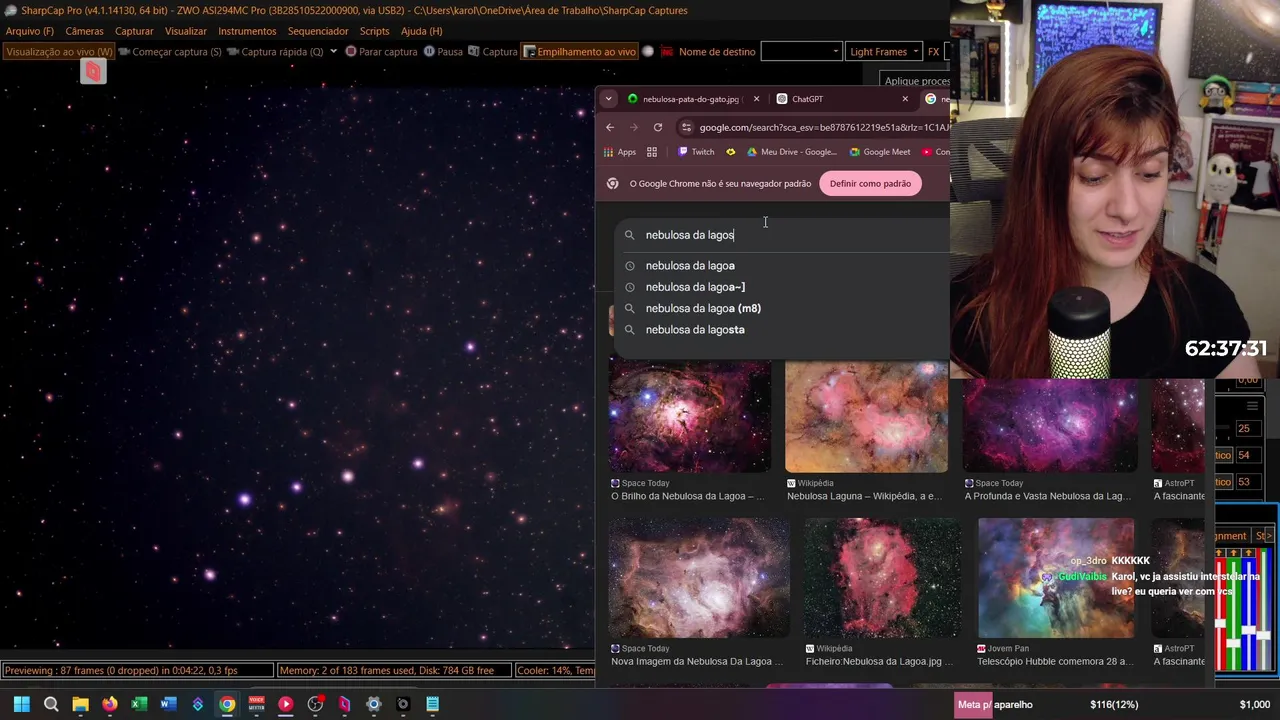Click the round gray icon after Empilhamento
The width and height of the screenshot is (1280, 720).
648,52
